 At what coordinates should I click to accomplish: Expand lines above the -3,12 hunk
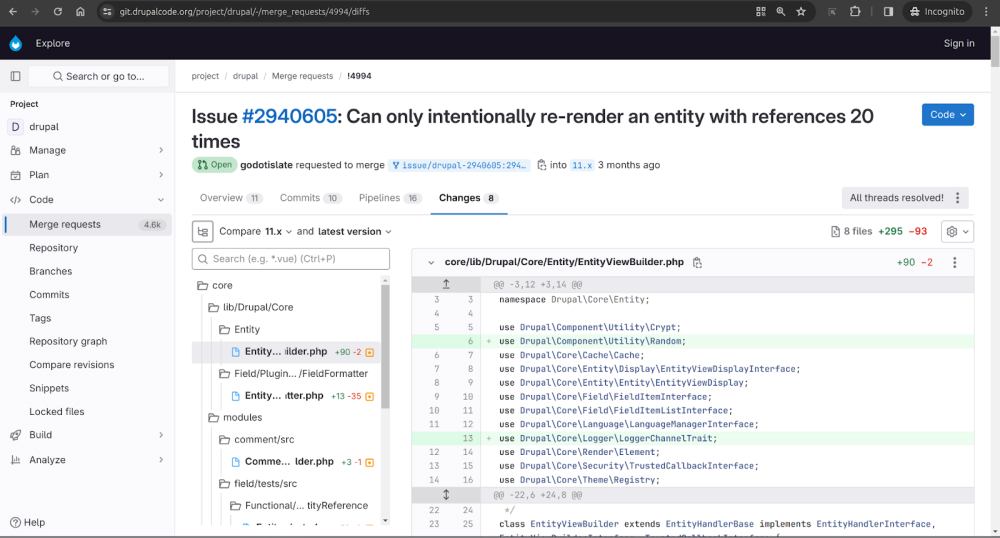[x=446, y=284]
